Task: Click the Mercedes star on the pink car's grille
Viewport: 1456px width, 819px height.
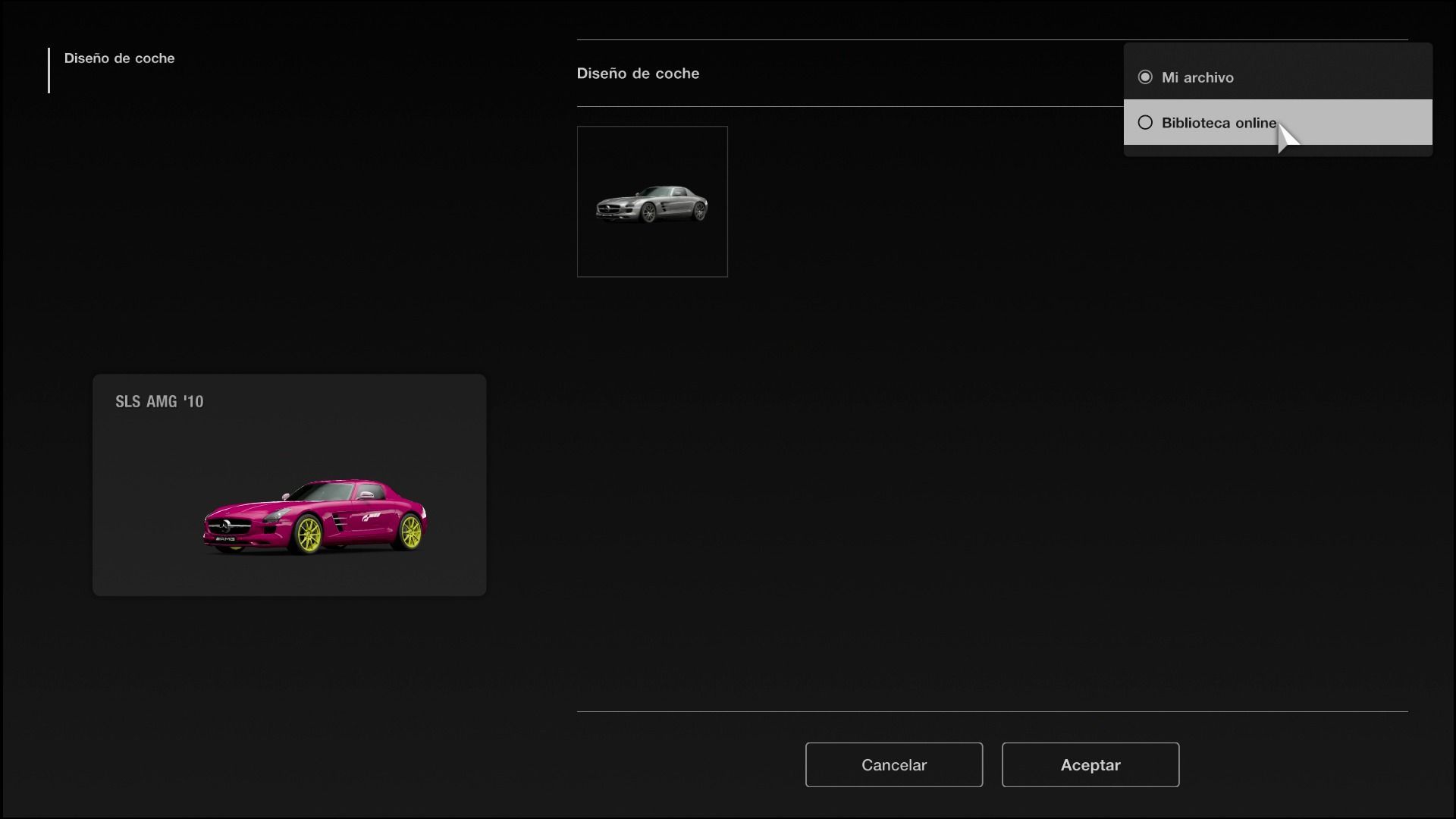Action: coord(227,526)
